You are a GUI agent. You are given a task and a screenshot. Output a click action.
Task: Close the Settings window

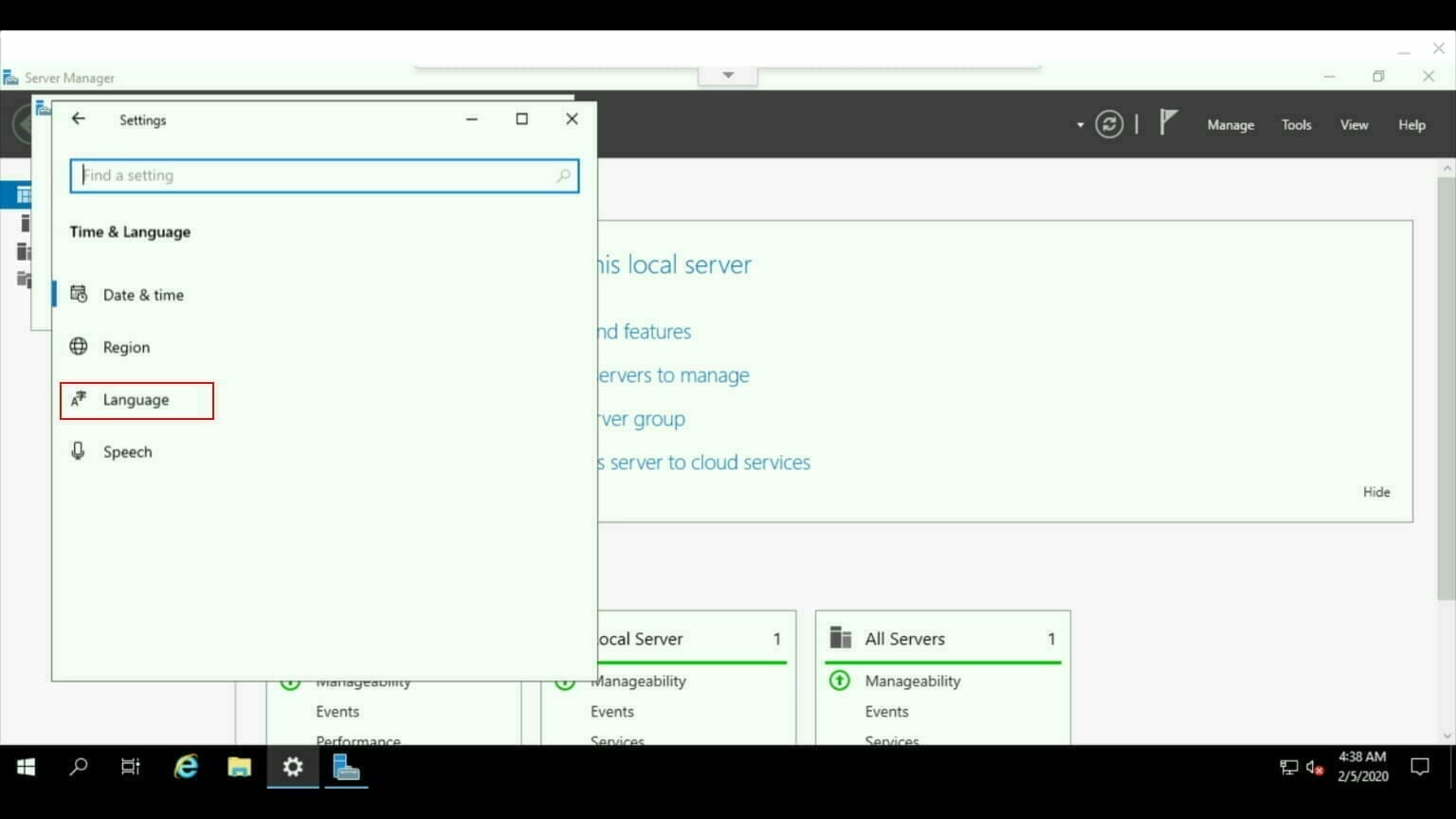click(x=572, y=118)
